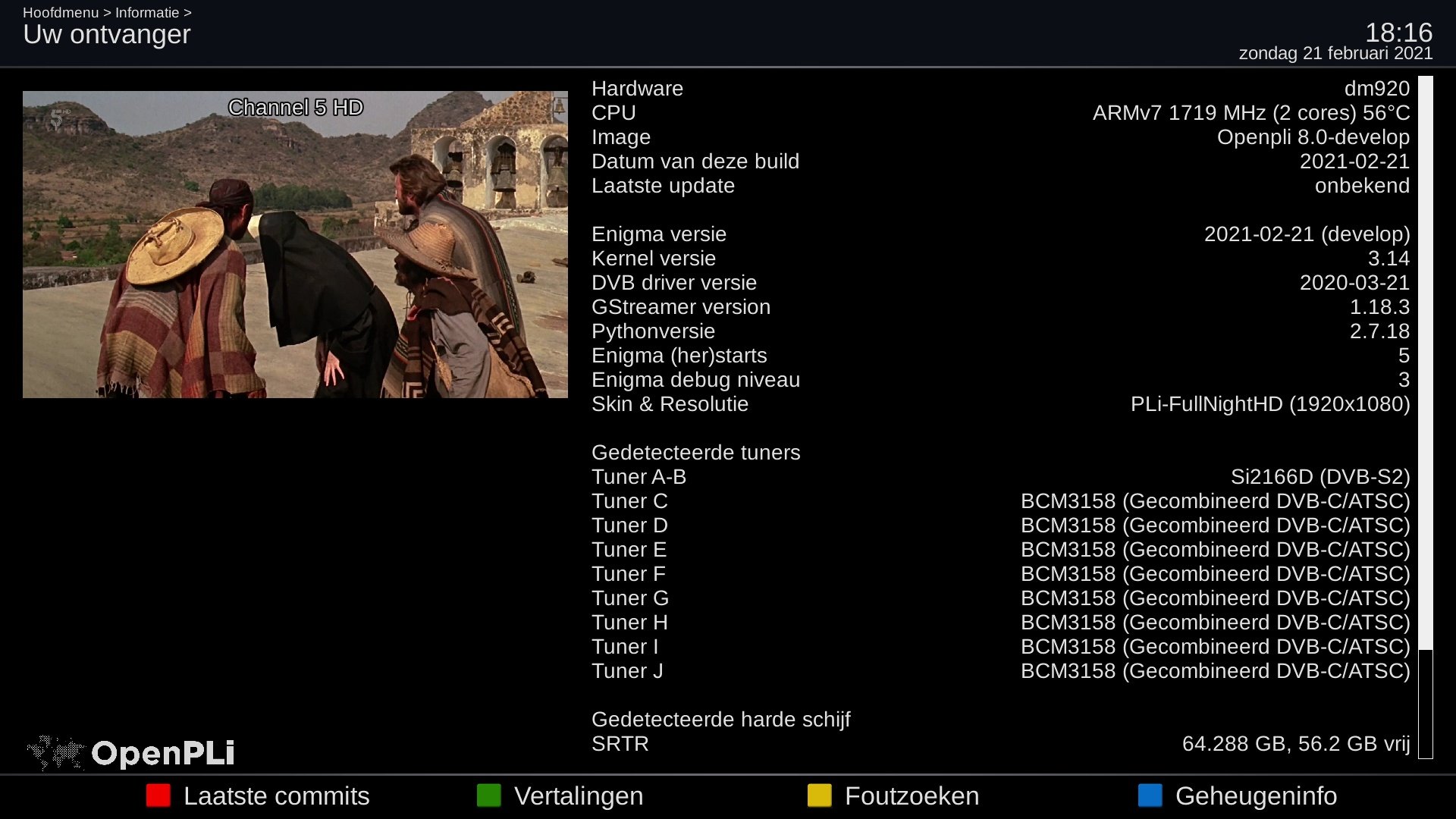
Task: Click the 18:16 clock display
Action: 1398,33
